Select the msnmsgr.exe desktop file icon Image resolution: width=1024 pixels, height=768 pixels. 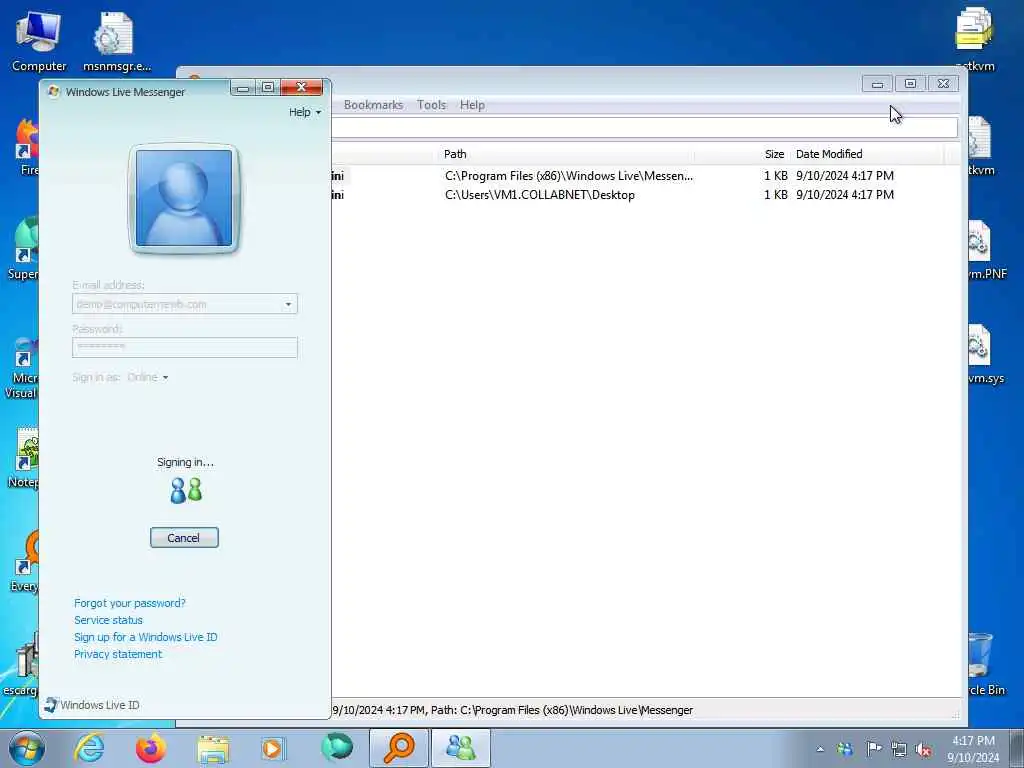tap(116, 41)
